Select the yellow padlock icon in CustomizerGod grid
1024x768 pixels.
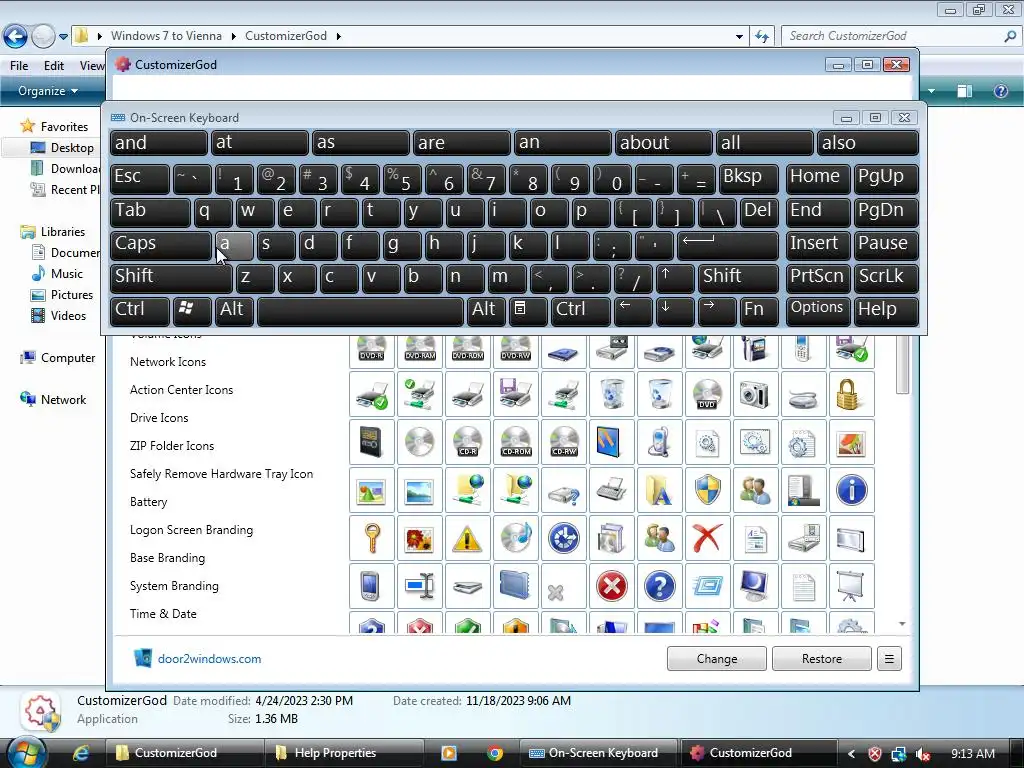(x=851, y=394)
